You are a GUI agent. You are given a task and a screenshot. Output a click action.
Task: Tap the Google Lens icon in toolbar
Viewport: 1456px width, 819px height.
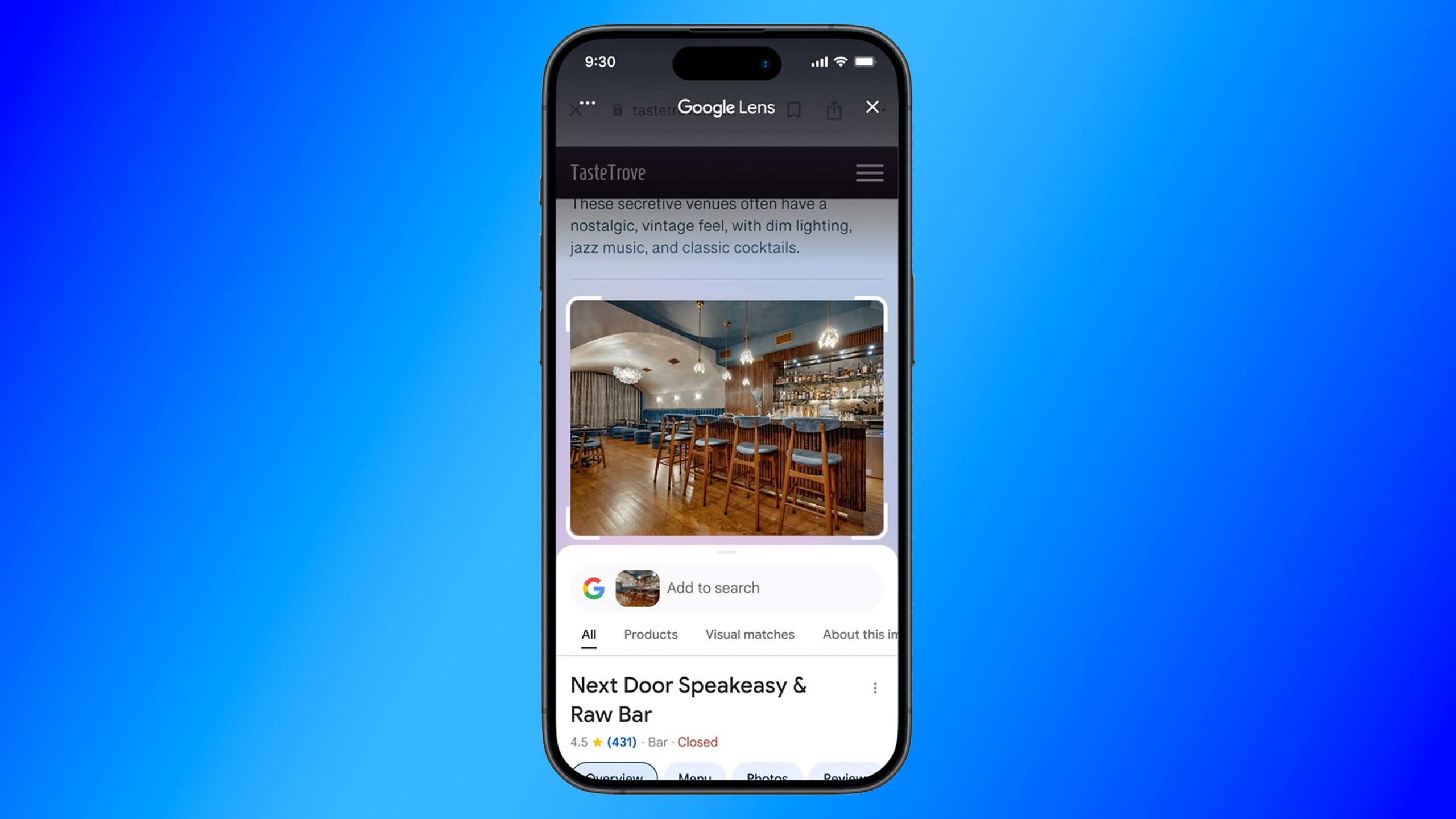pos(727,107)
